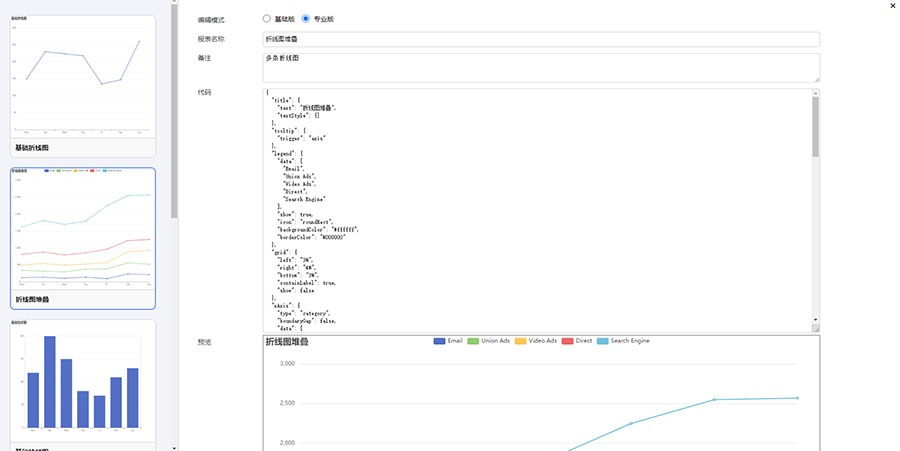900x451 pixels.
Task: Click the Search Engine line's last data point
Action: point(797,398)
